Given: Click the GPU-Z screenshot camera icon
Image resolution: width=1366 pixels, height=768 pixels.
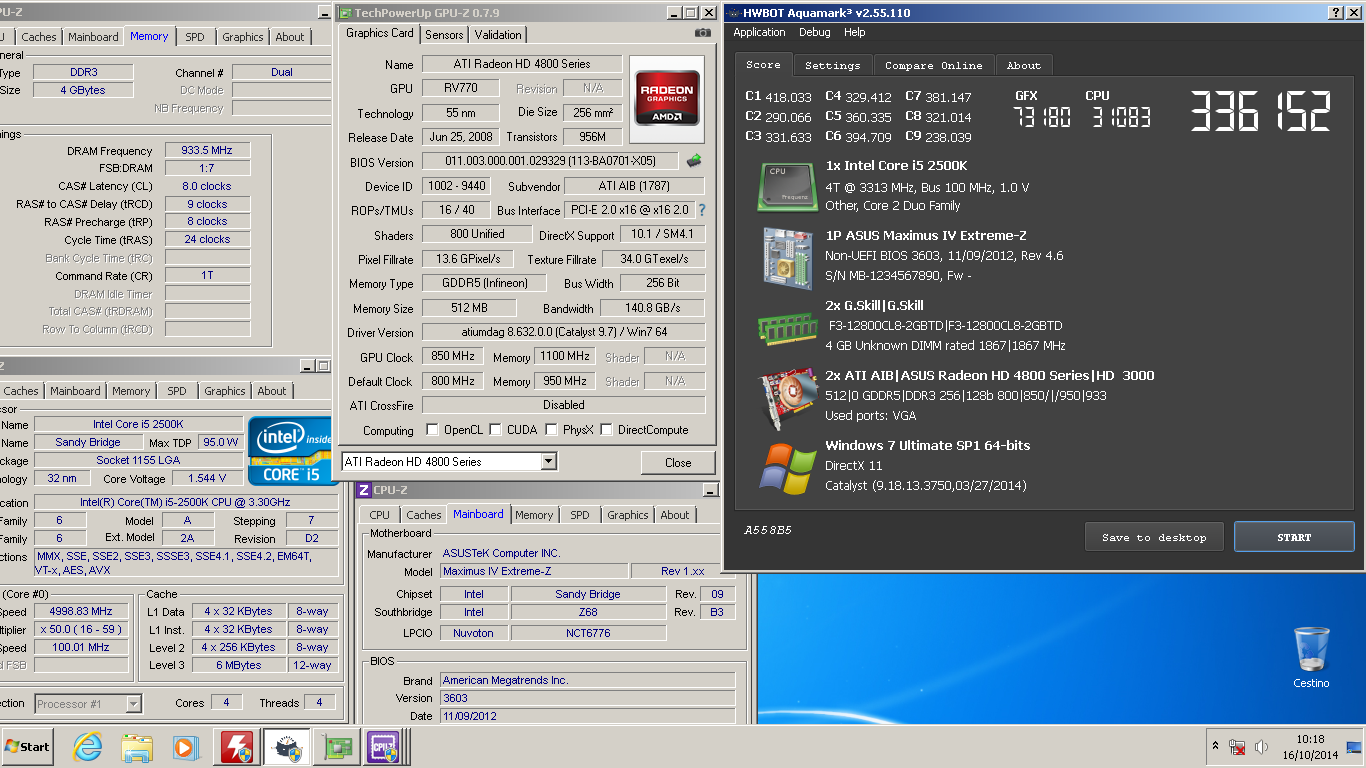Looking at the screenshot, I should coord(703,32).
